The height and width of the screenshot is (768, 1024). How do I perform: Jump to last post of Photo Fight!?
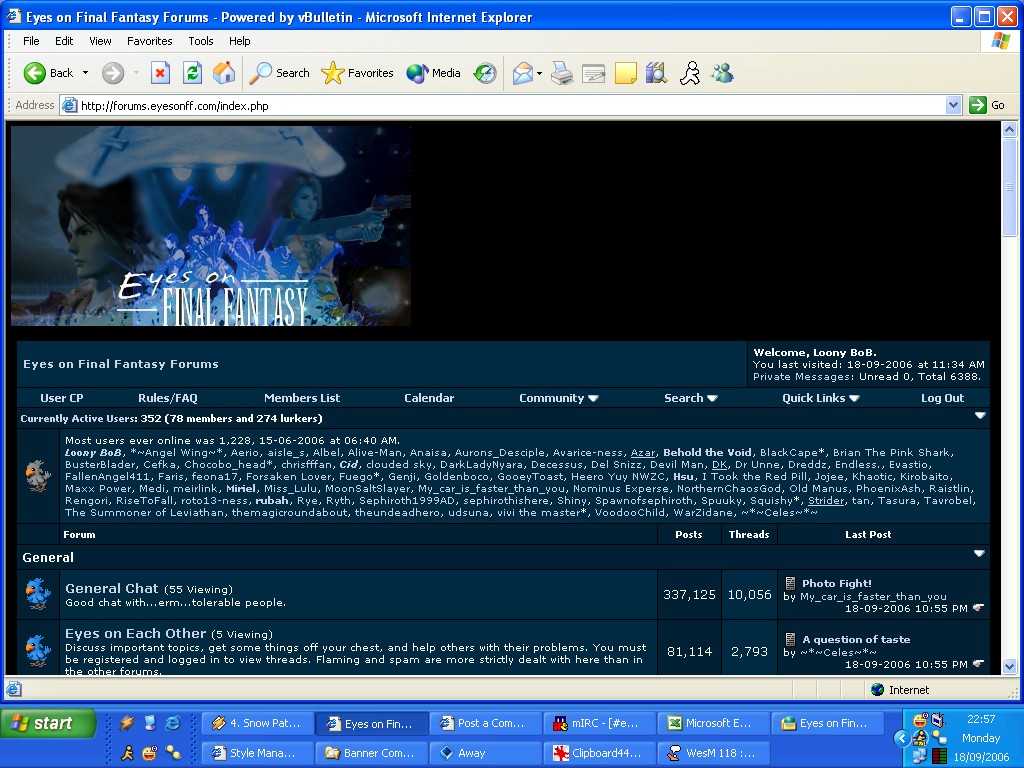point(978,607)
